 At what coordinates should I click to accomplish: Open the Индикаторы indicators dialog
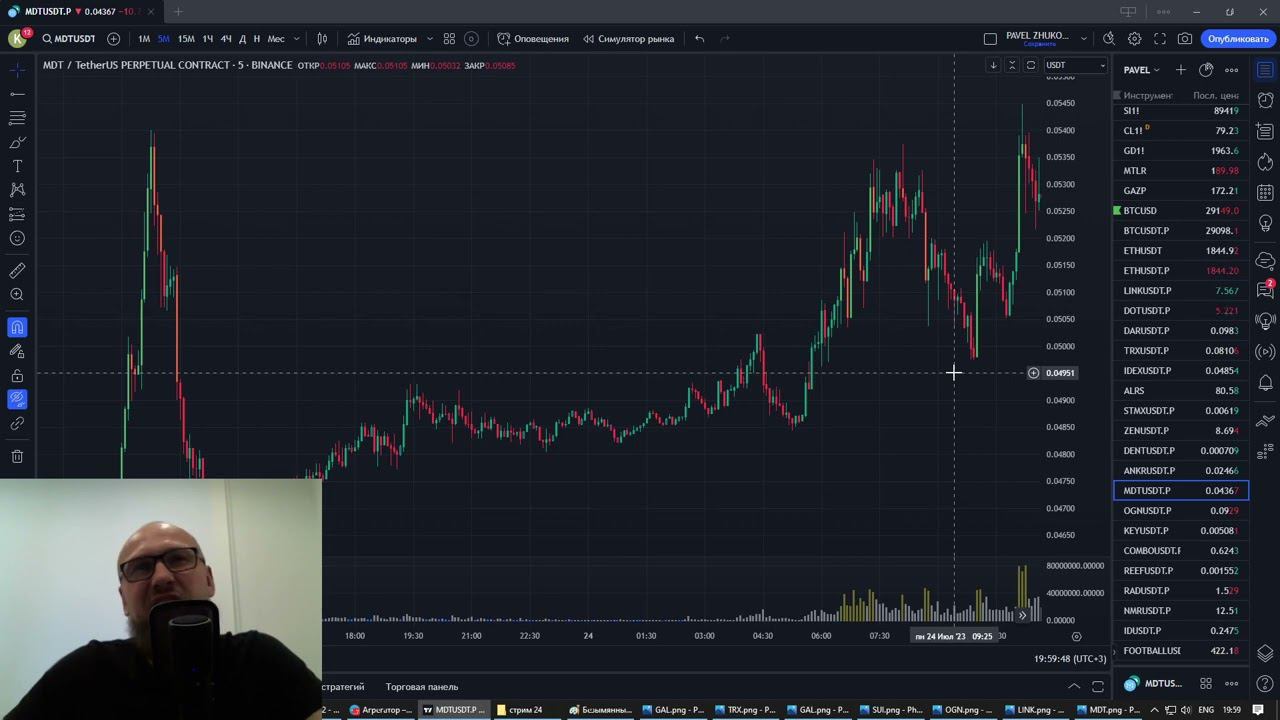[382, 39]
